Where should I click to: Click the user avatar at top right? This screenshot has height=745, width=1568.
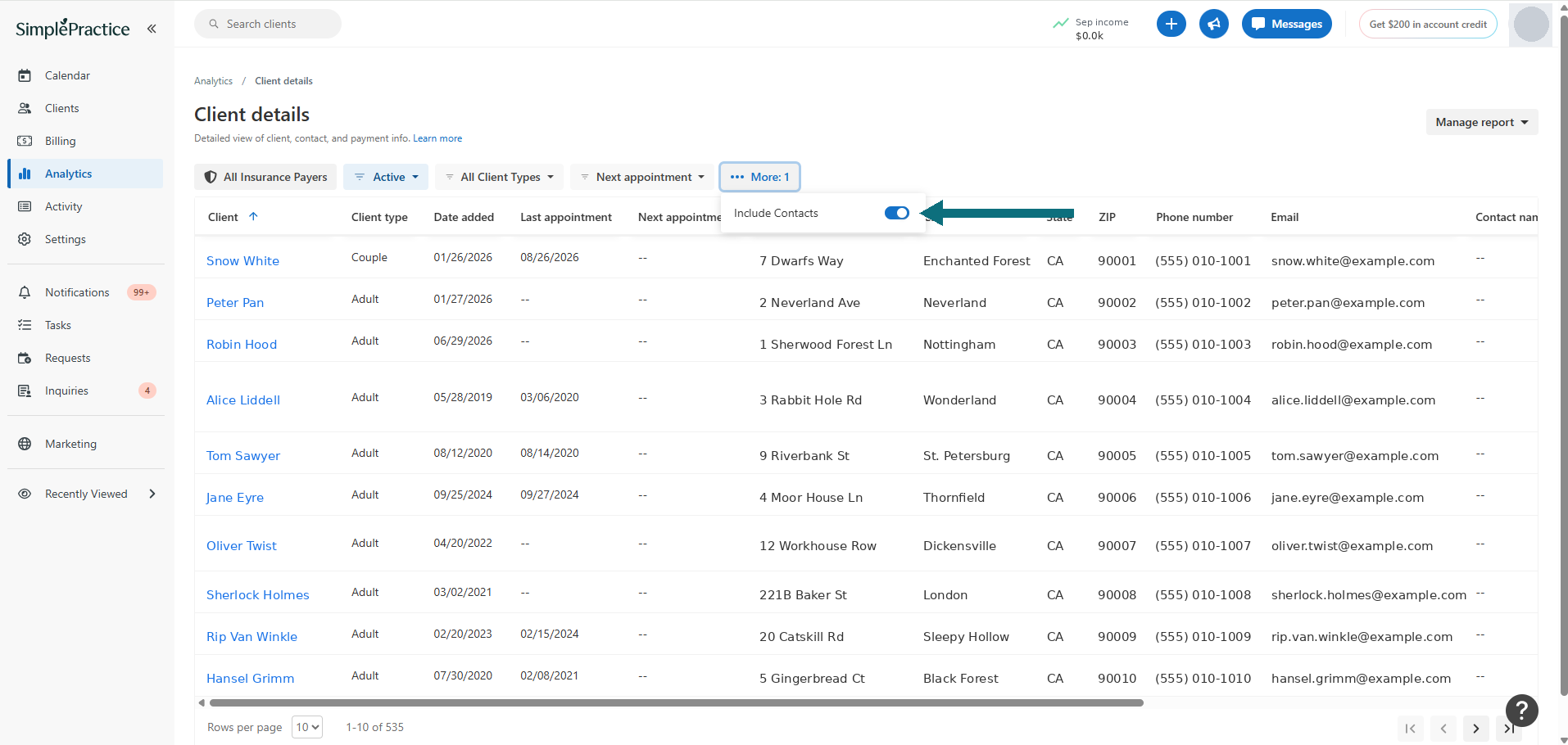point(1530,24)
